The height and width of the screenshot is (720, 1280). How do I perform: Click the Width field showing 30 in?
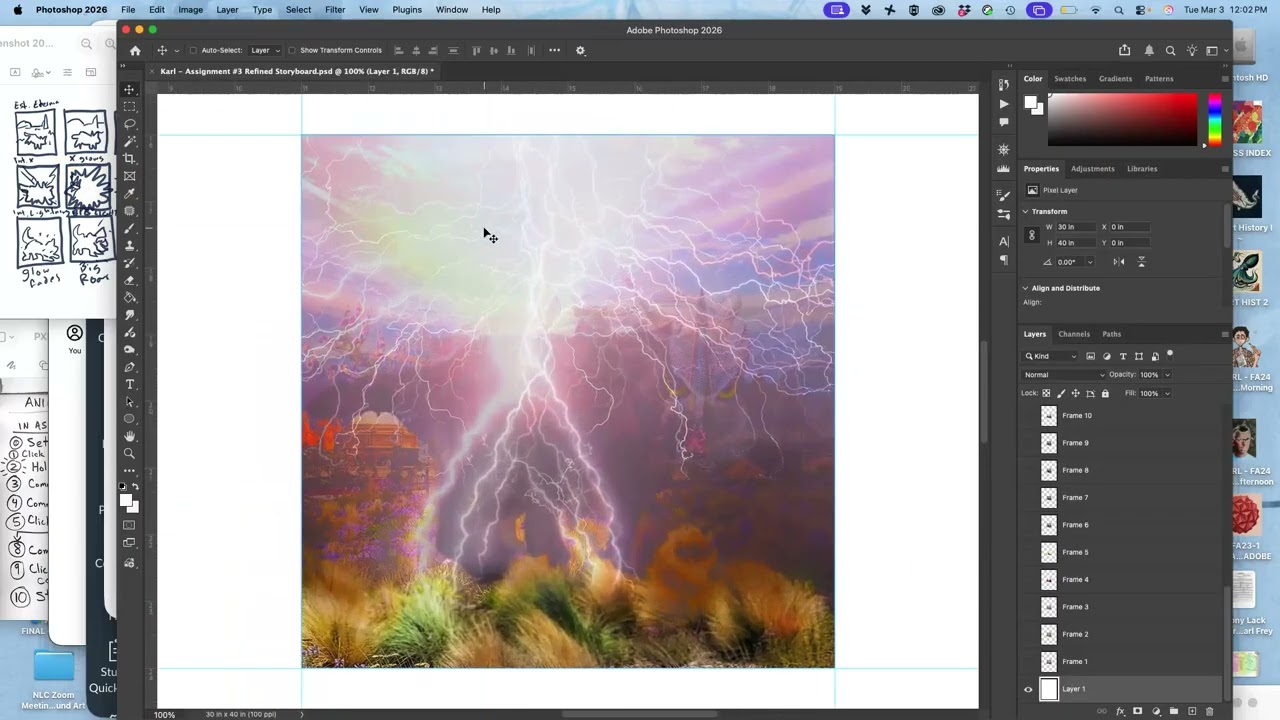(x=1077, y=227)
